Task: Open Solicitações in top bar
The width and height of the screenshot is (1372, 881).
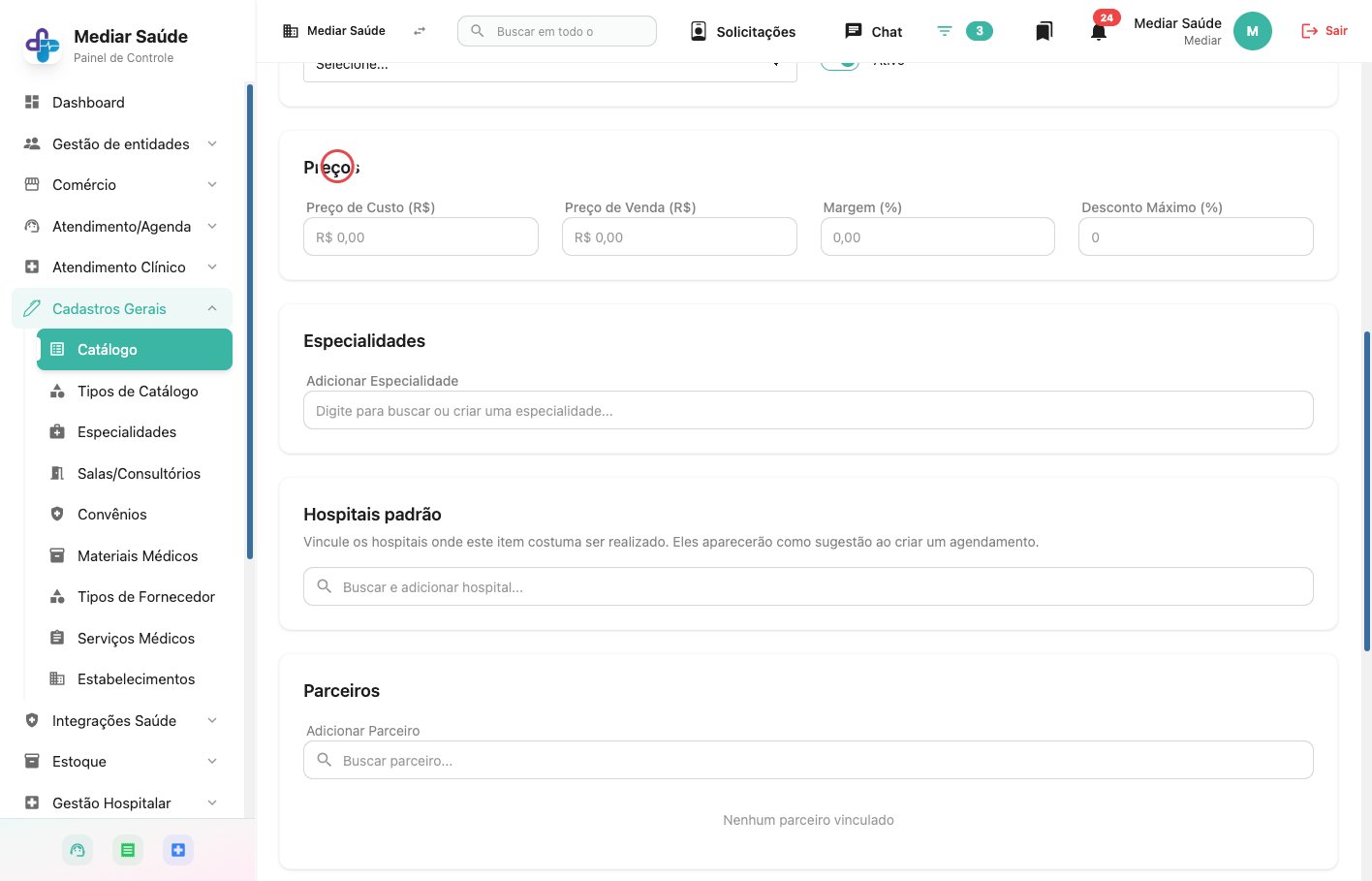Action: [743, 31]
